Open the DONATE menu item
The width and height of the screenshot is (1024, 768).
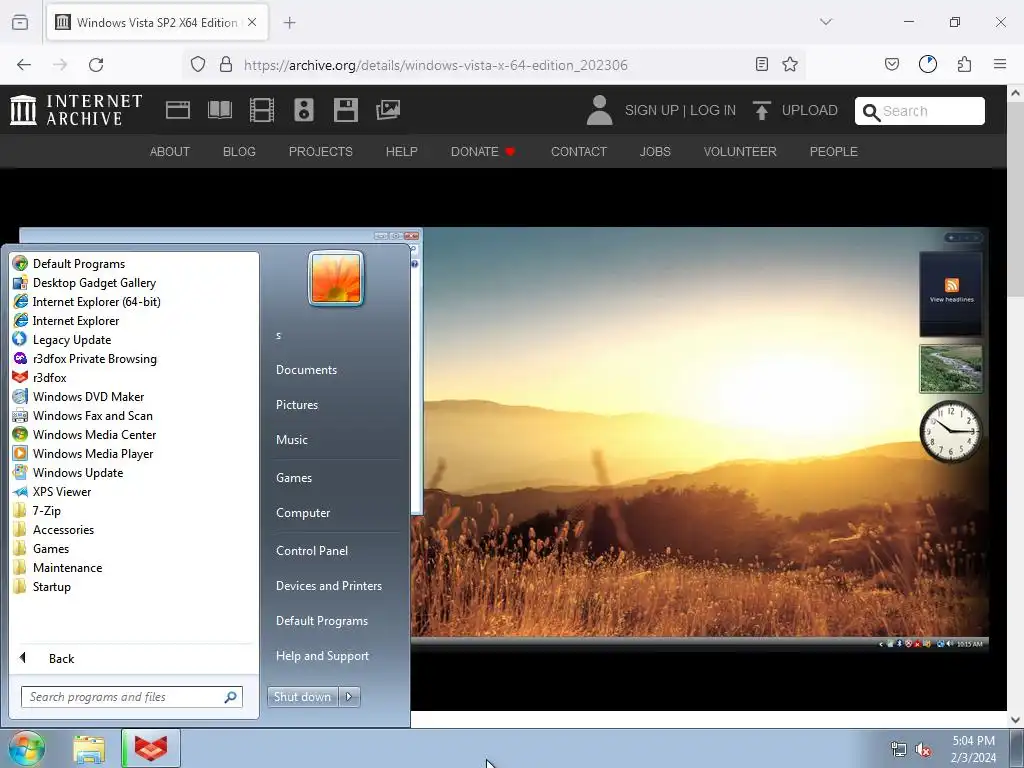click(483, 152)
